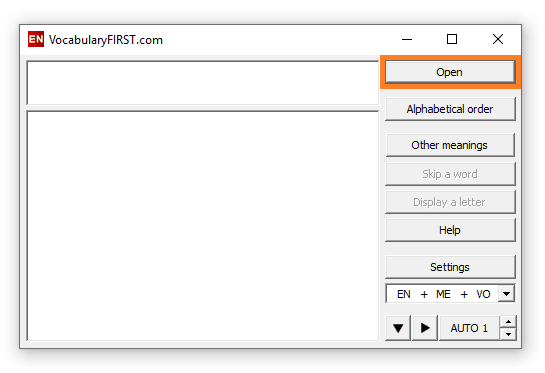Open Settings

450,267
